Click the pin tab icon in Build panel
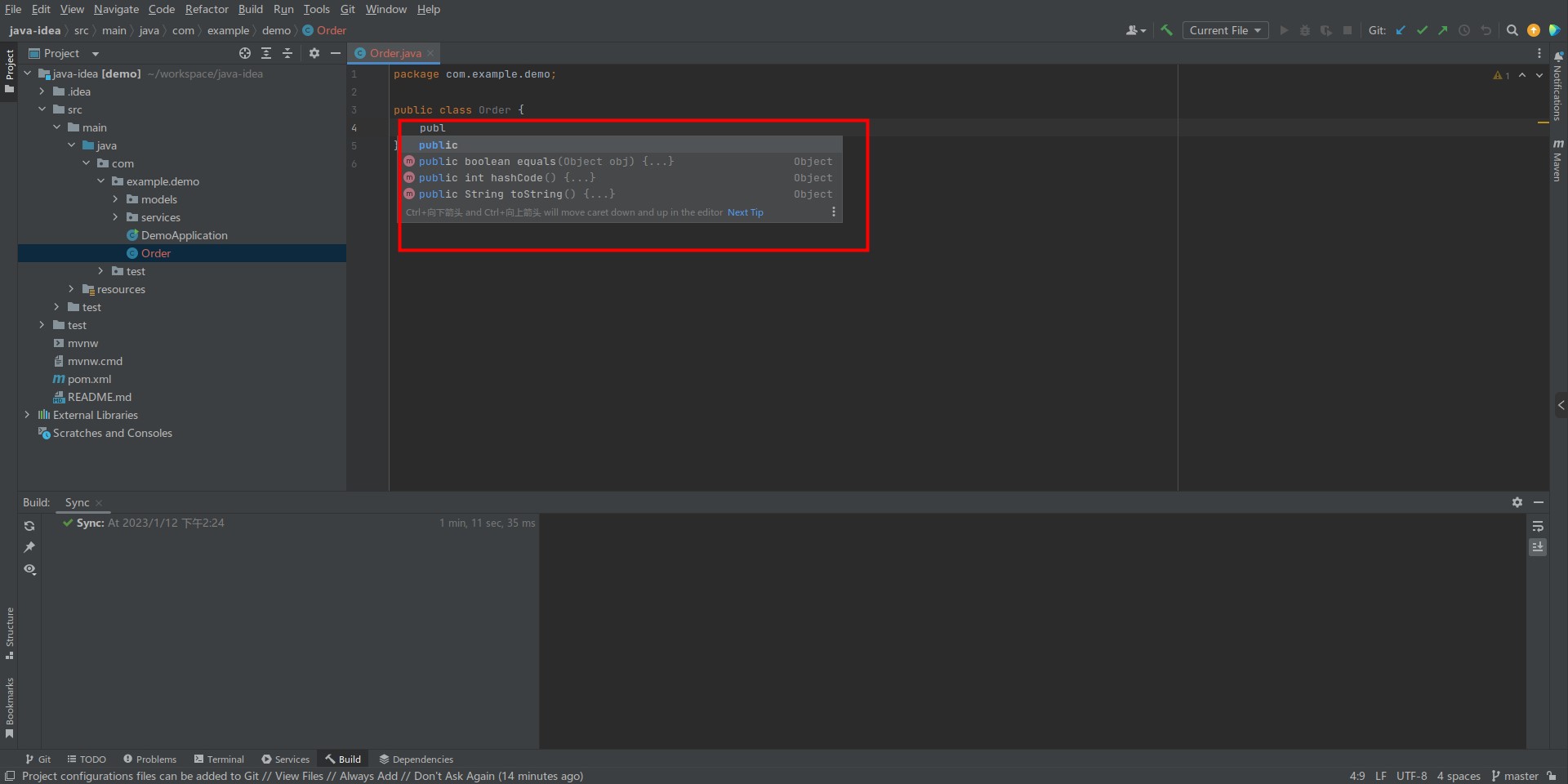Screen dimensions: 1568x784 (x=29, y=547)
